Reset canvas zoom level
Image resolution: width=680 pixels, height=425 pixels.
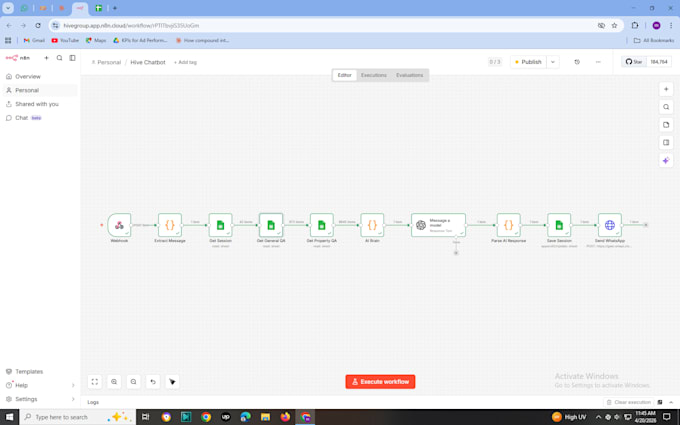click(x=153, y=382)
